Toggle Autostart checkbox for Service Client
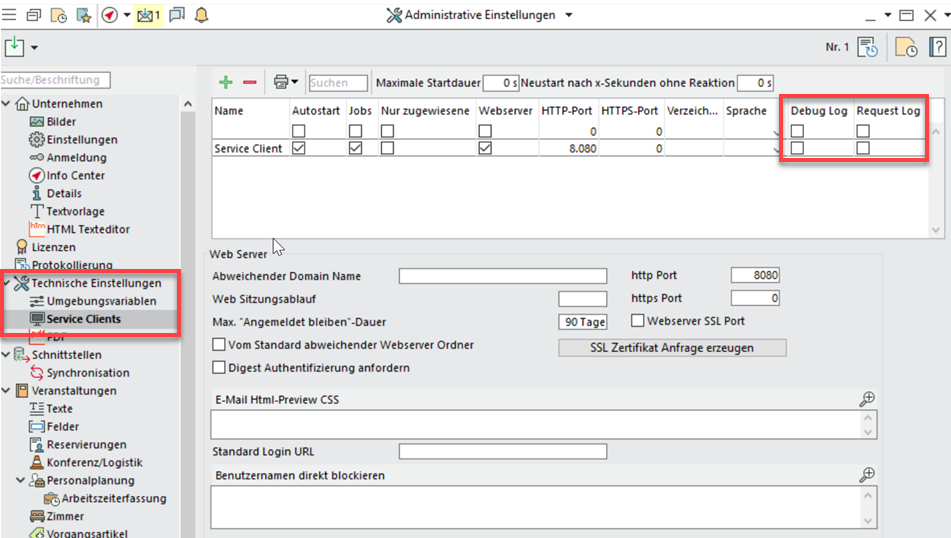Image resolution: width=951 pixels, height=538 pixels. pyautogui.click(x=298, y=148)
